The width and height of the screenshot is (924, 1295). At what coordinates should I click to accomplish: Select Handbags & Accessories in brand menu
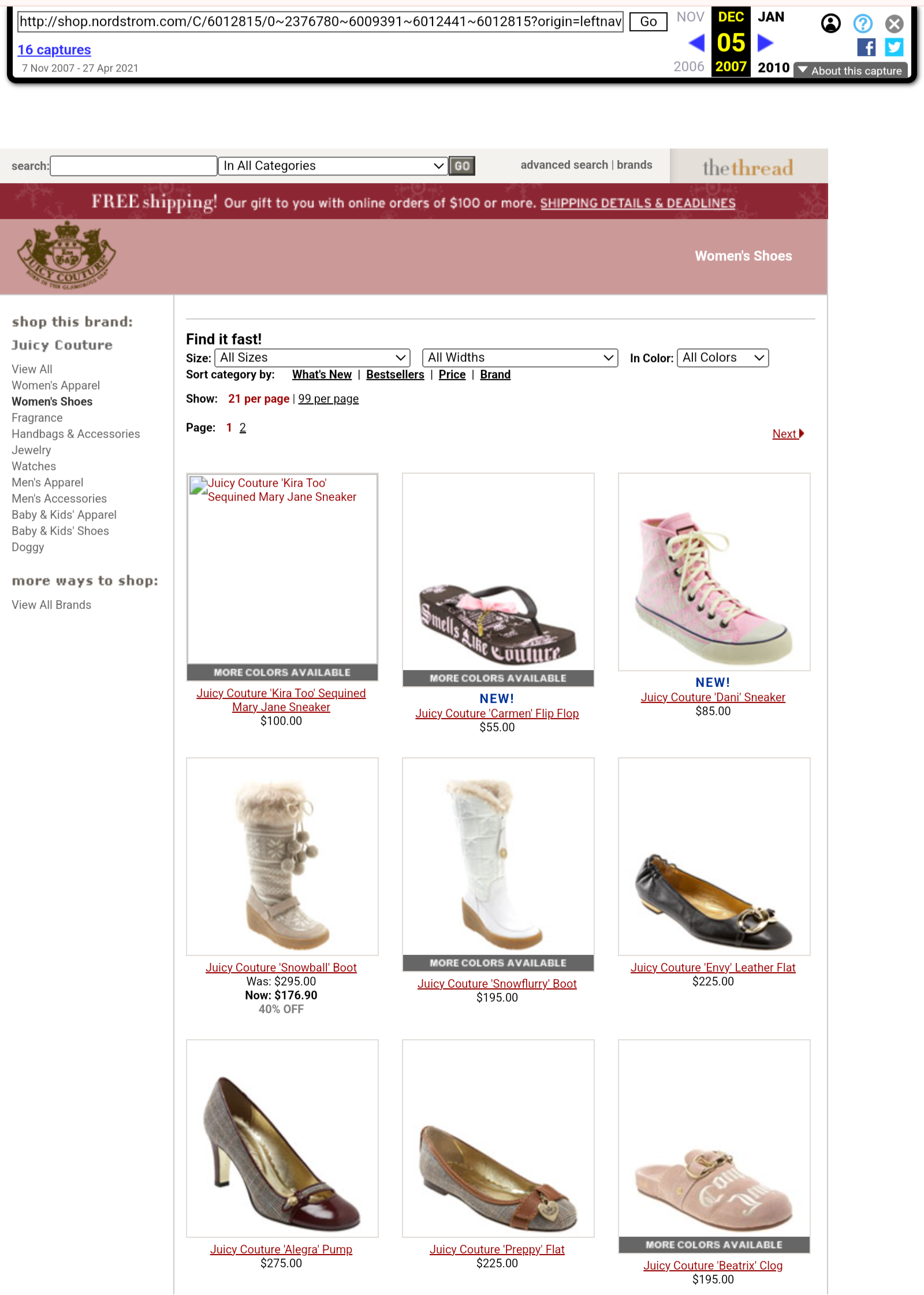76,434
